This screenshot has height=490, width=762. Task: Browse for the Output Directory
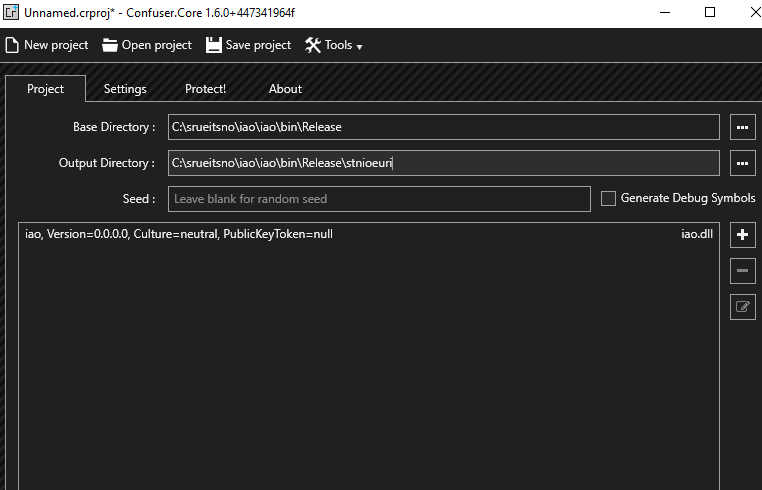coord(742,163)
